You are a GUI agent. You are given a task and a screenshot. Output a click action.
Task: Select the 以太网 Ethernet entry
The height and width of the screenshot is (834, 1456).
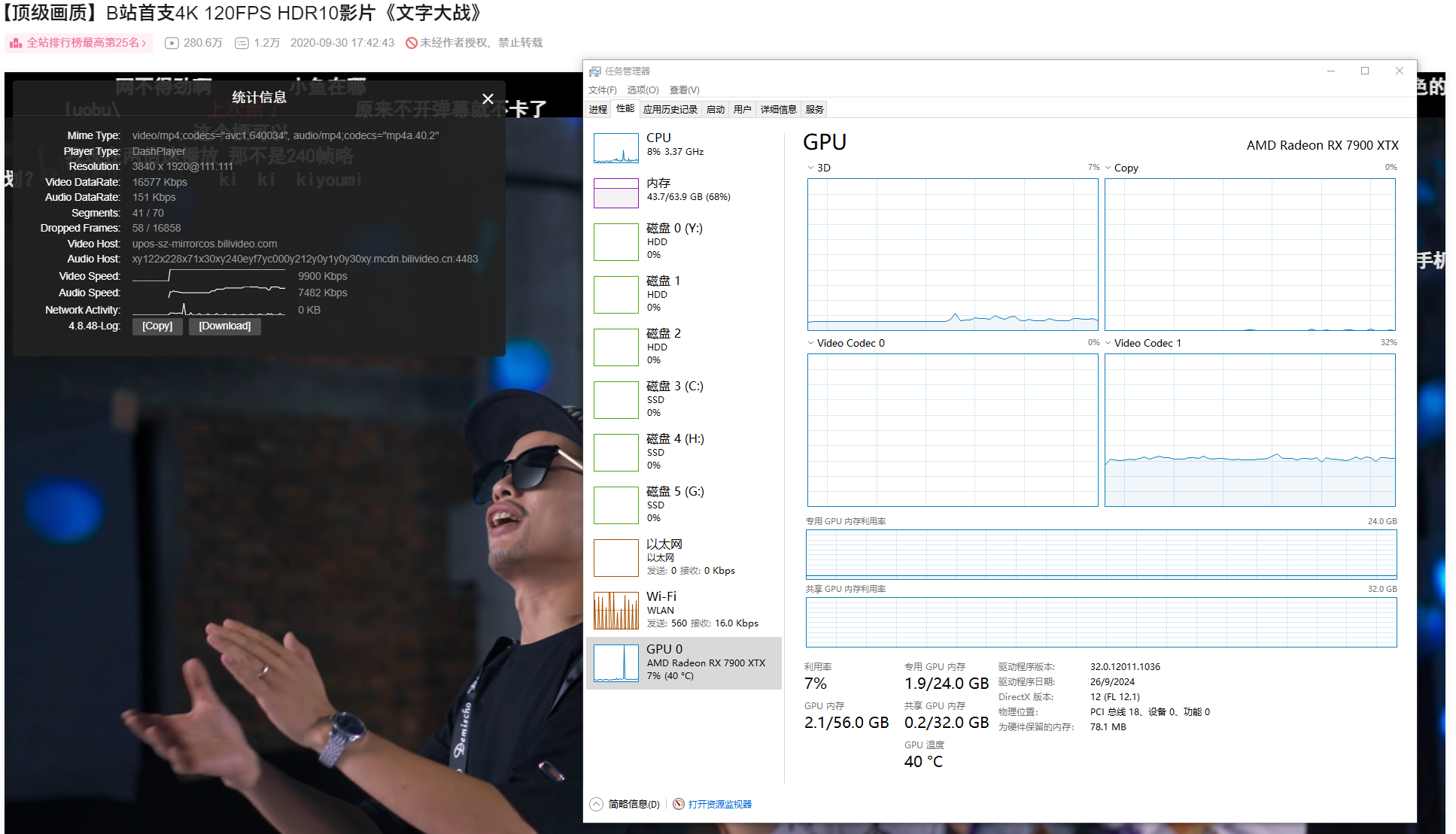(x=683, y=558)
